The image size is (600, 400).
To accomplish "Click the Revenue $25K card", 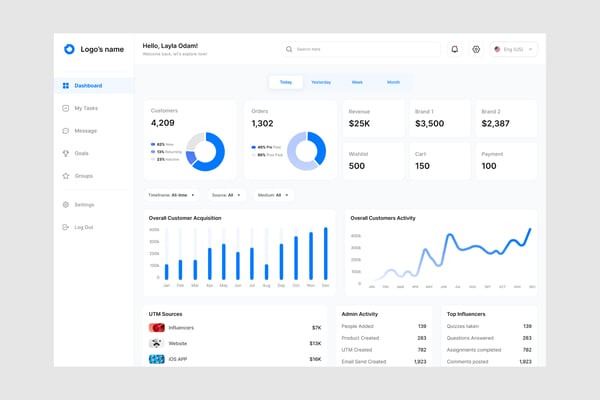I will (x=373, y=119).
